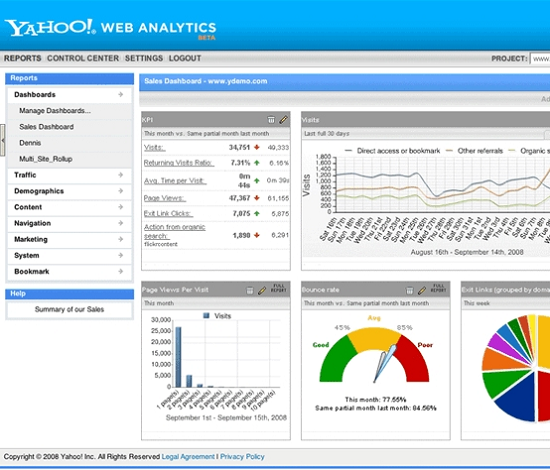Open full report for Bounce rate
Image resolution: width=550 pixels, height=470 pixels.
point(438,288)
